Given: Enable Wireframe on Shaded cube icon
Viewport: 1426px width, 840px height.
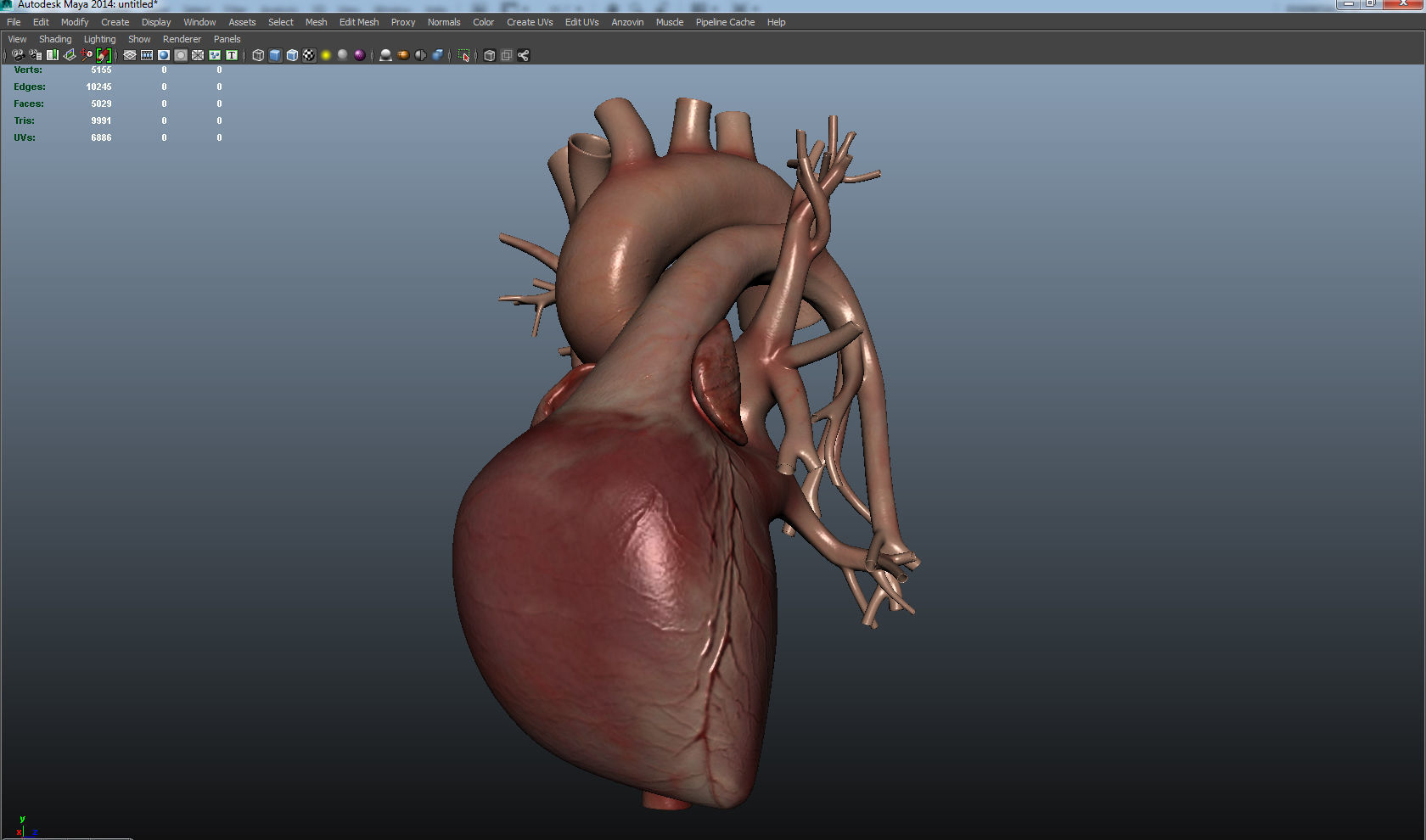Looking at the screenshot, I should tap(292, 55).
